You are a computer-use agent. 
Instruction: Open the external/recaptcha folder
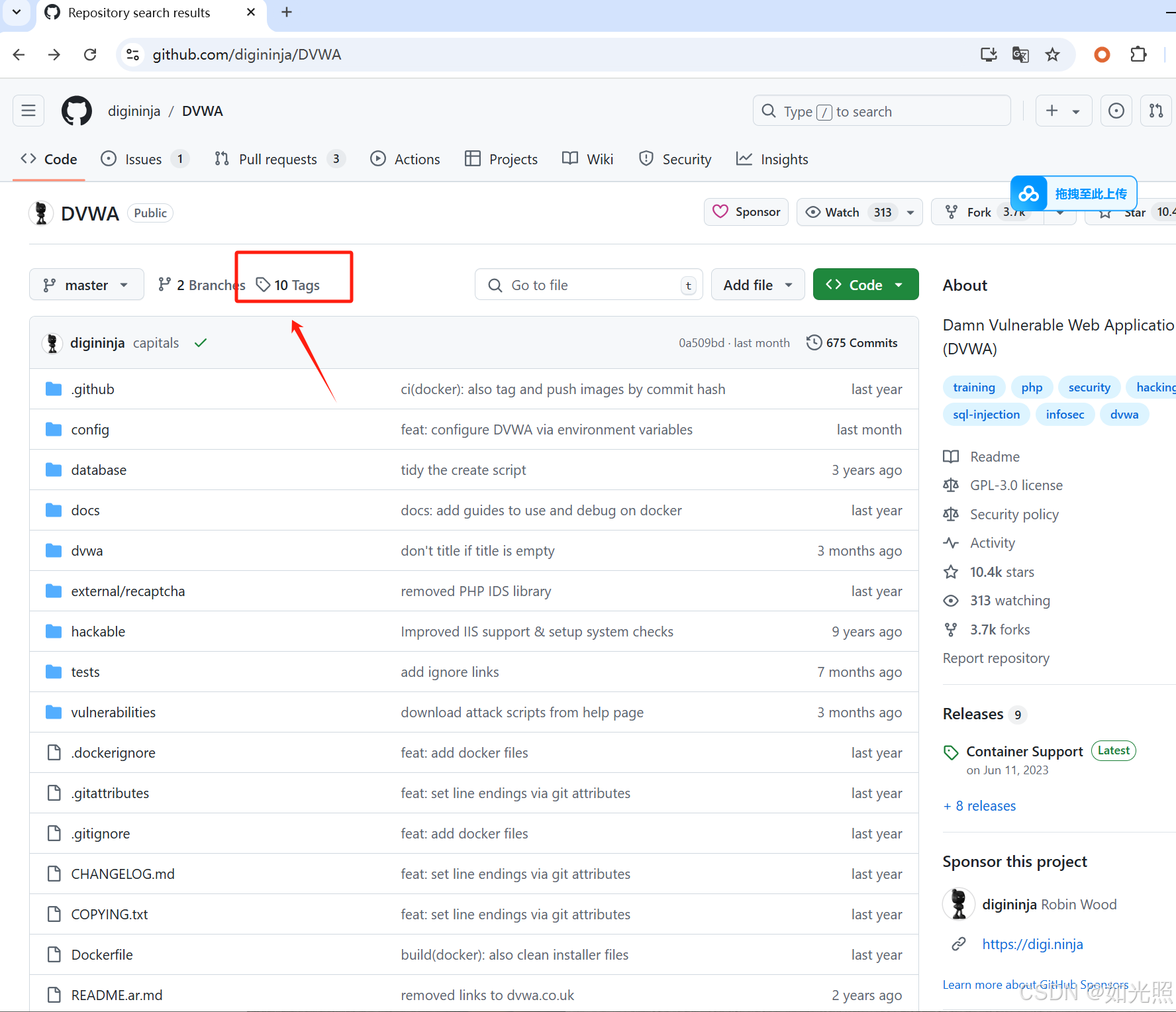(x=128, y=591)
